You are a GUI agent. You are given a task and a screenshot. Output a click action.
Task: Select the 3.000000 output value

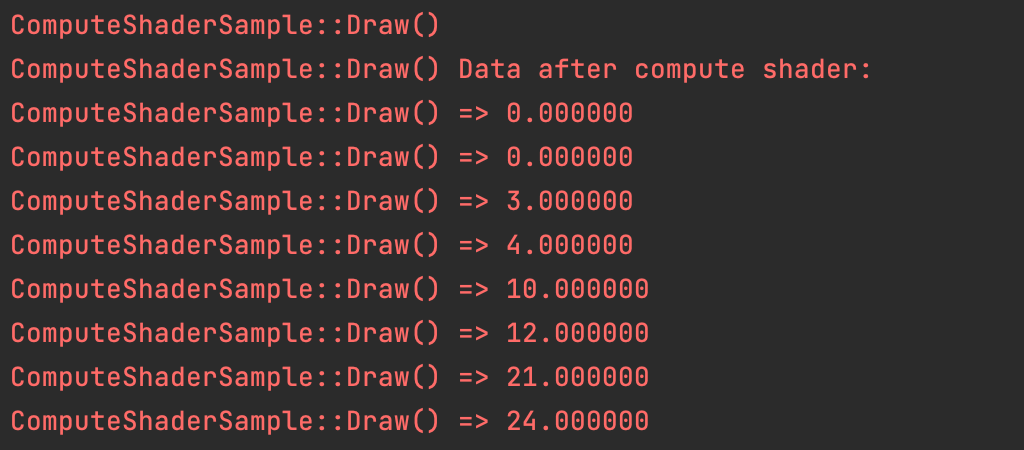(x=569, y=202)
